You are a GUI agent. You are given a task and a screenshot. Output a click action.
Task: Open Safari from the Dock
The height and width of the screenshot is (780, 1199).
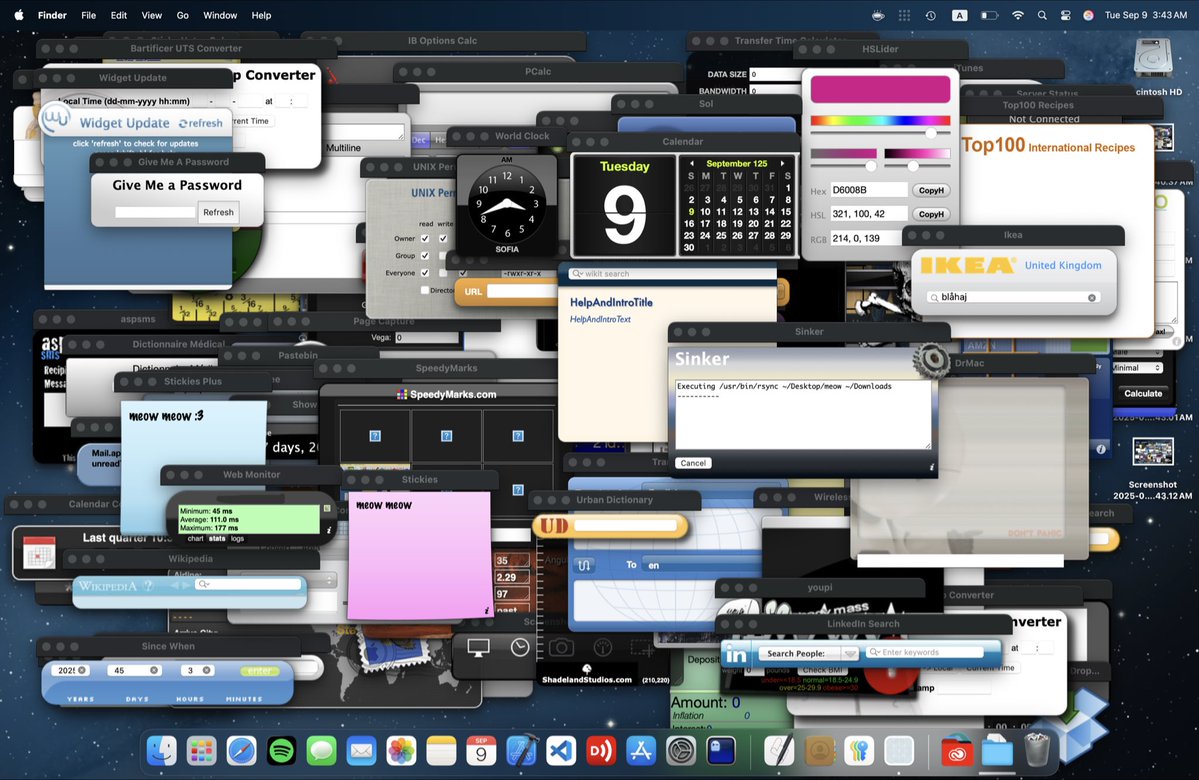242,751
